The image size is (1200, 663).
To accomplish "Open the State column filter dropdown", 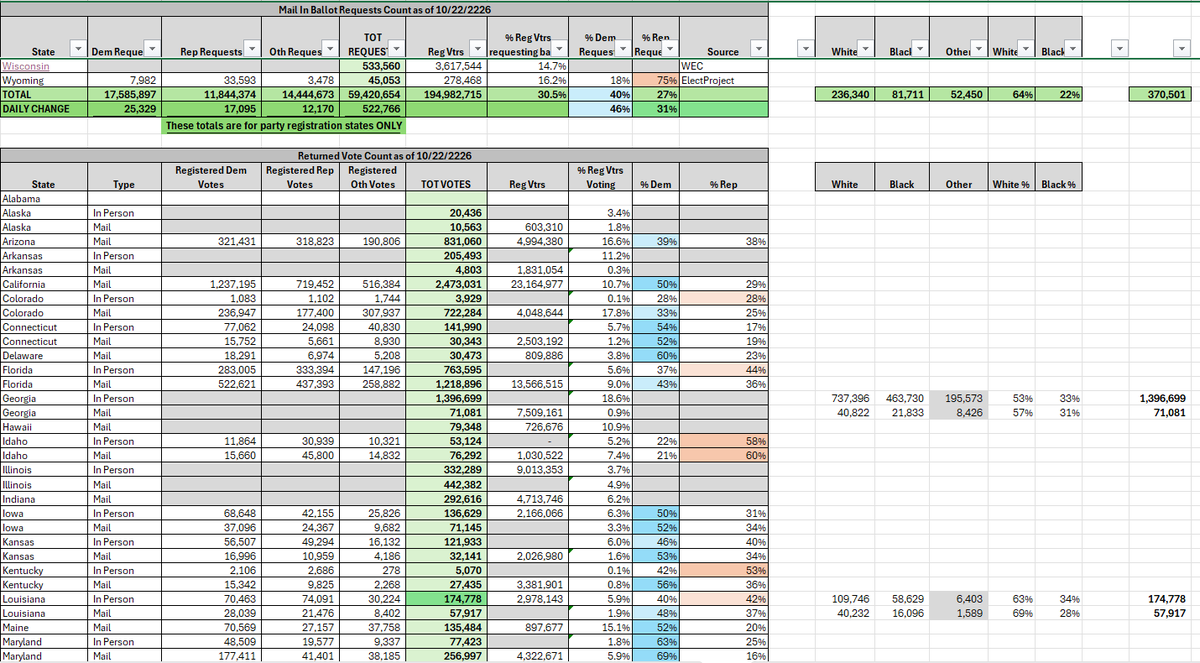I will click(x=78, y=51).
